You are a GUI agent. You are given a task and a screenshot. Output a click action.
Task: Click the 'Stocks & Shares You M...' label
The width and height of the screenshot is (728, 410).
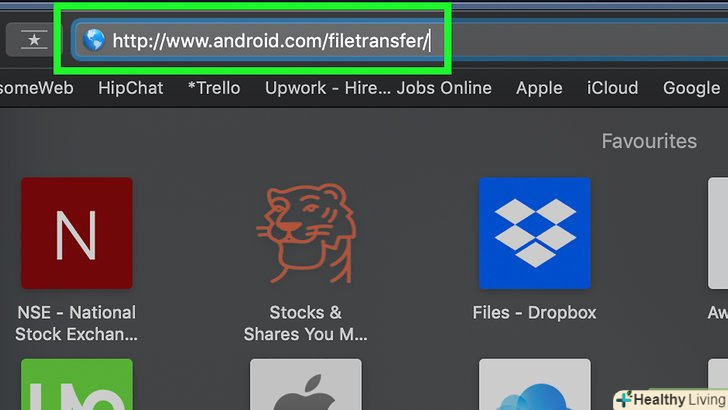click(306, 323)
